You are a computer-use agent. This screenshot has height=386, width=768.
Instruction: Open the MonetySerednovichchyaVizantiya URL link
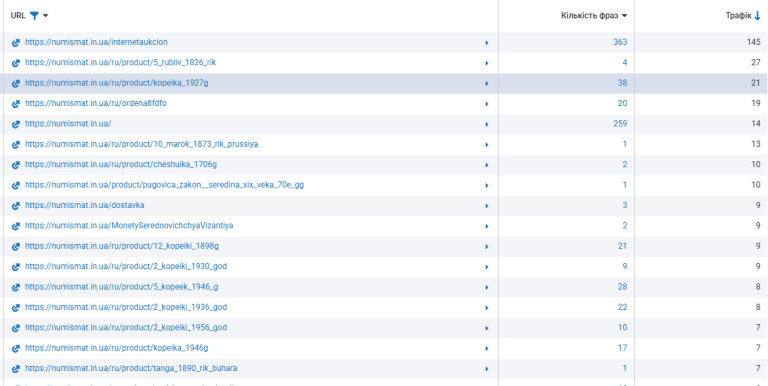129,226
